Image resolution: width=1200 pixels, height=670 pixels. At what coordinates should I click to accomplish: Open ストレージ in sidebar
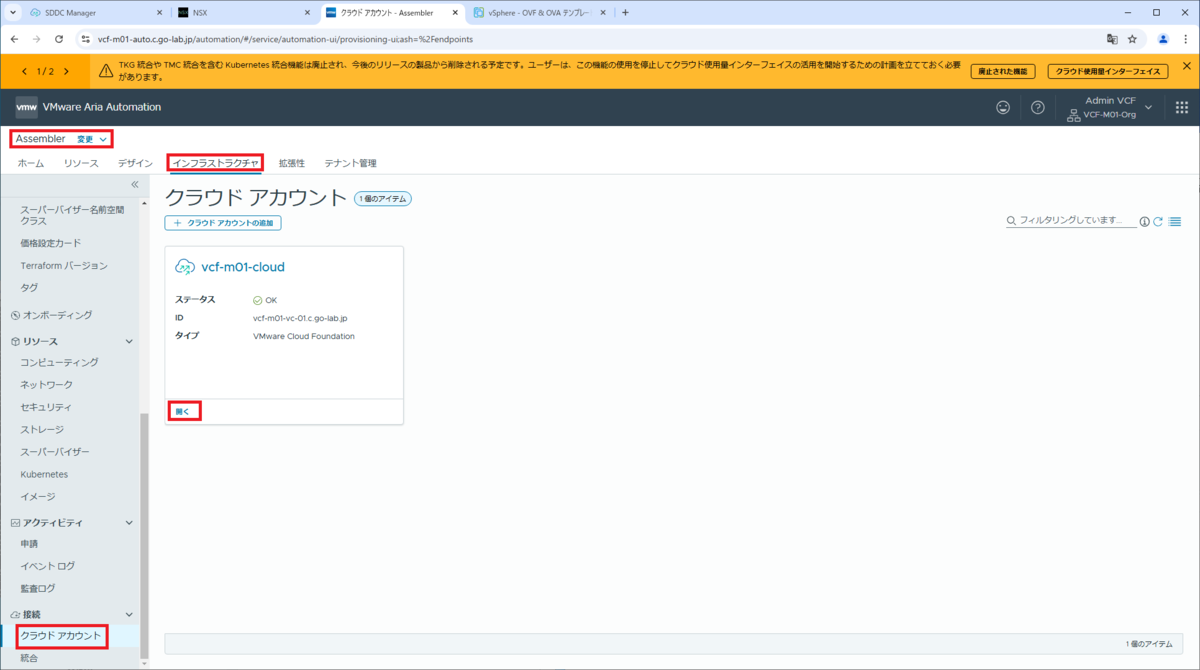[x=42, y=429]
